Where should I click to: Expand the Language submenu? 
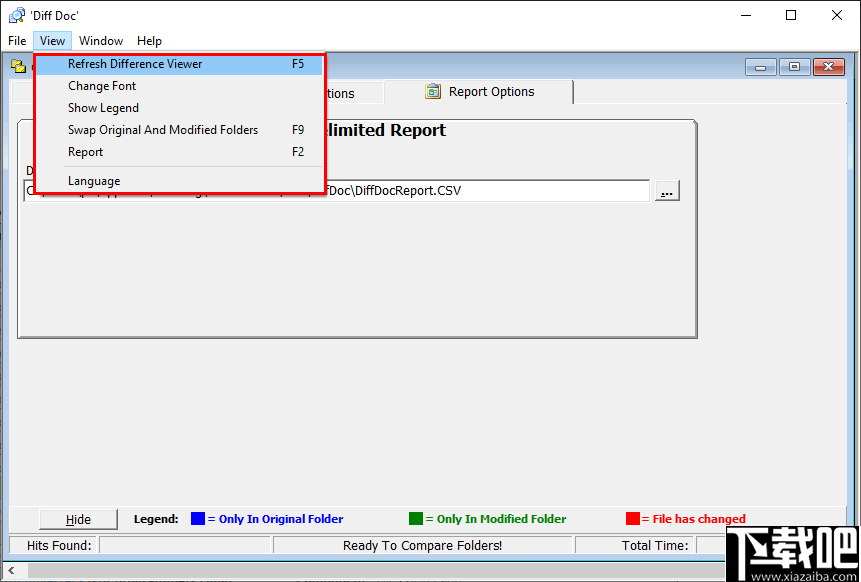pyautogui.click(x=92, y=180)
